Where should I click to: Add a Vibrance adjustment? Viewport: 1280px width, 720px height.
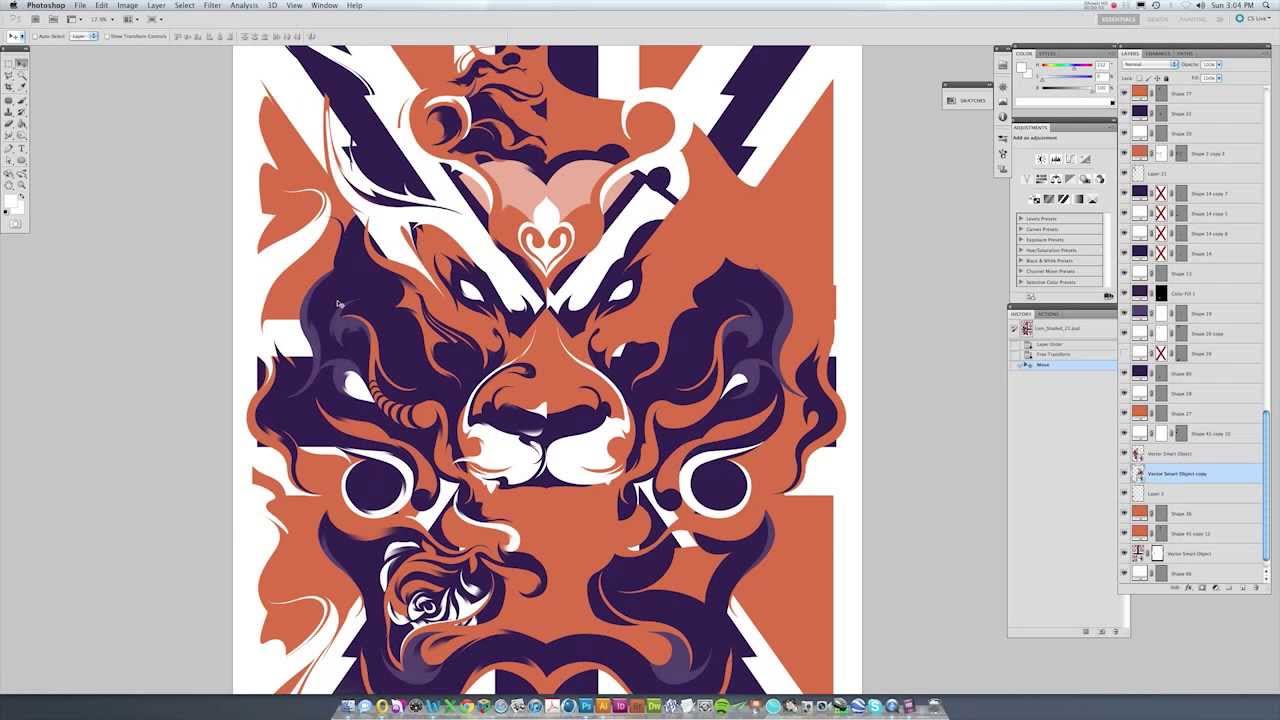[x=1026, y=179]
